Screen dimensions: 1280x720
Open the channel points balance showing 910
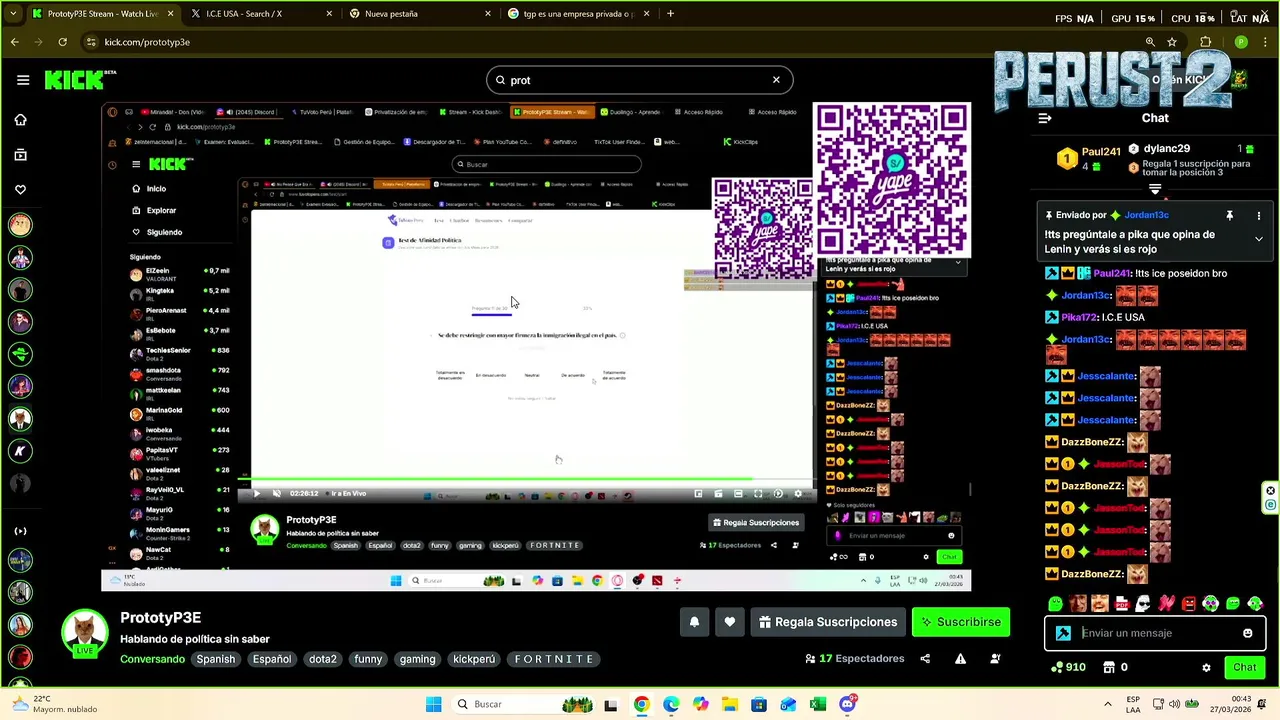tap(1068, 667)
